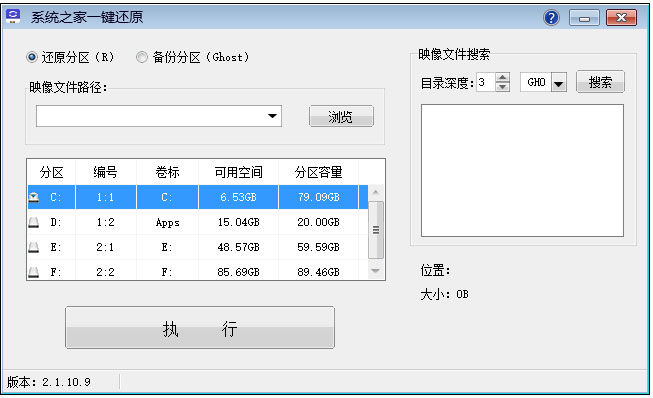653x398 pixels.
Task: Close the 系统之家一键还原 window
Action: click(x=621, y=18)
